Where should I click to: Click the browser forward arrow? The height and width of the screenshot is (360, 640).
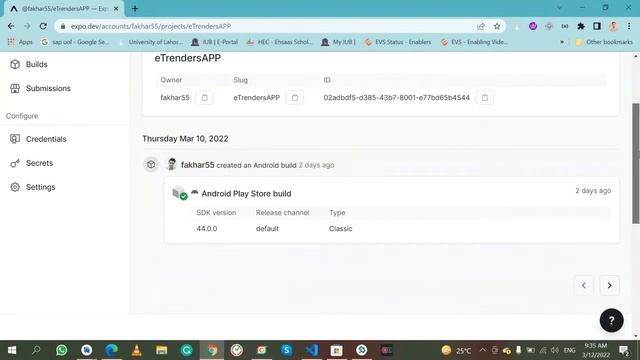point(27,26)
